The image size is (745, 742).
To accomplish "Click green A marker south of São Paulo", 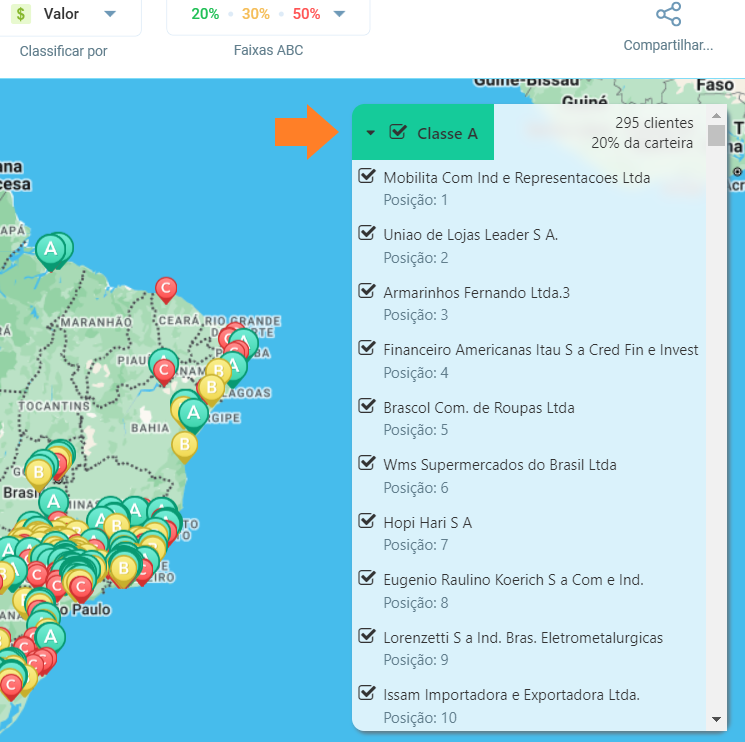I will [x=50, y=638].
